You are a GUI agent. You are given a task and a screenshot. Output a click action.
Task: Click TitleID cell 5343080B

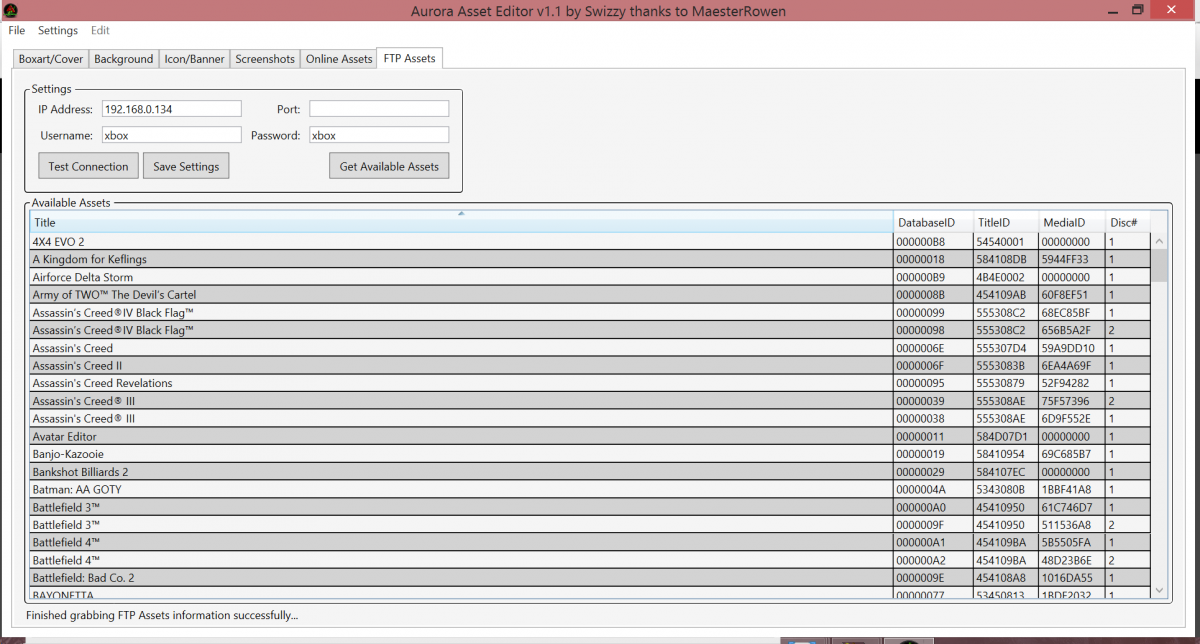(1006, 490)
